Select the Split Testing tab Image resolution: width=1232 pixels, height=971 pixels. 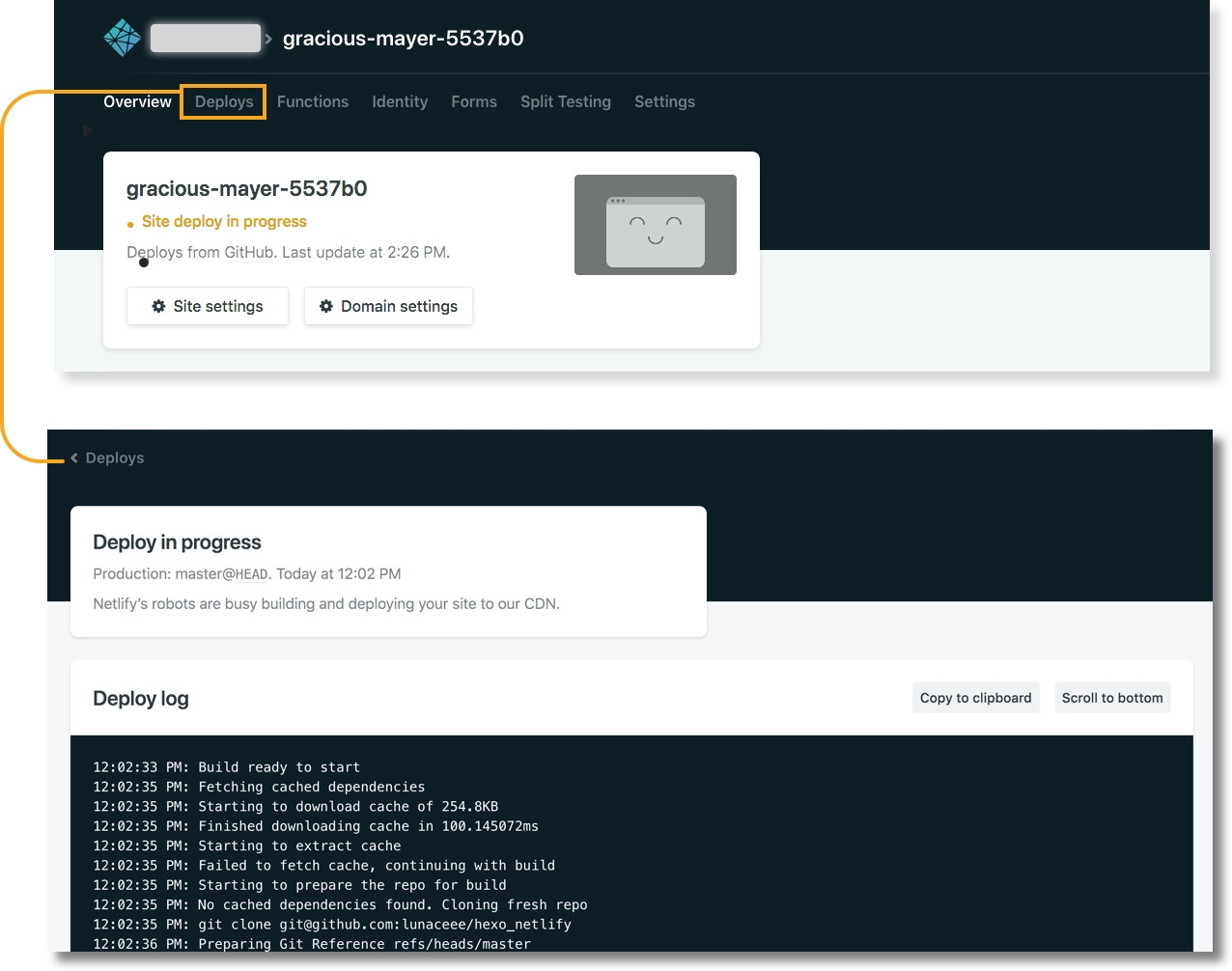(x=565, y=101)
